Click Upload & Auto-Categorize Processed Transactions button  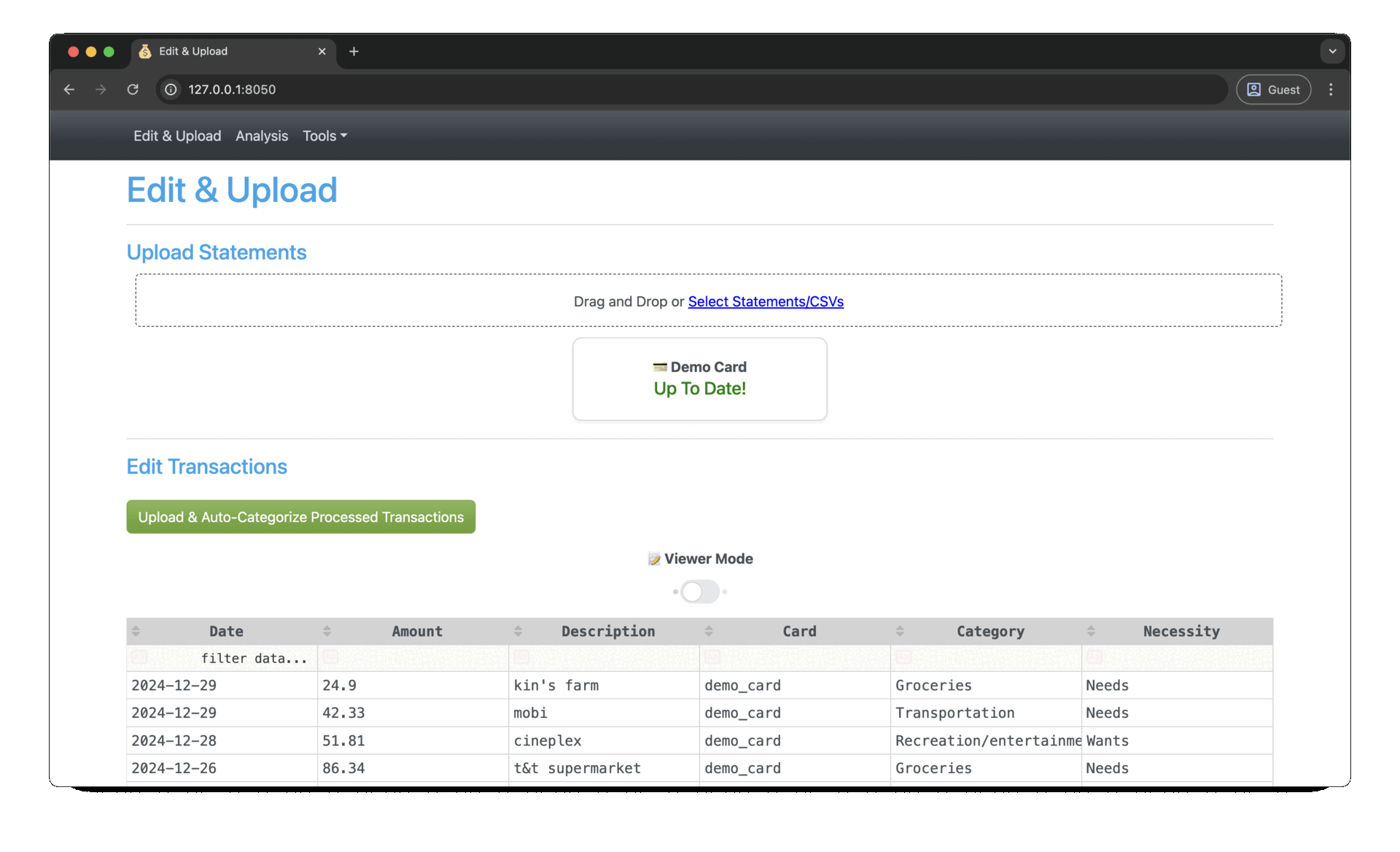click(x=300, y=516)
